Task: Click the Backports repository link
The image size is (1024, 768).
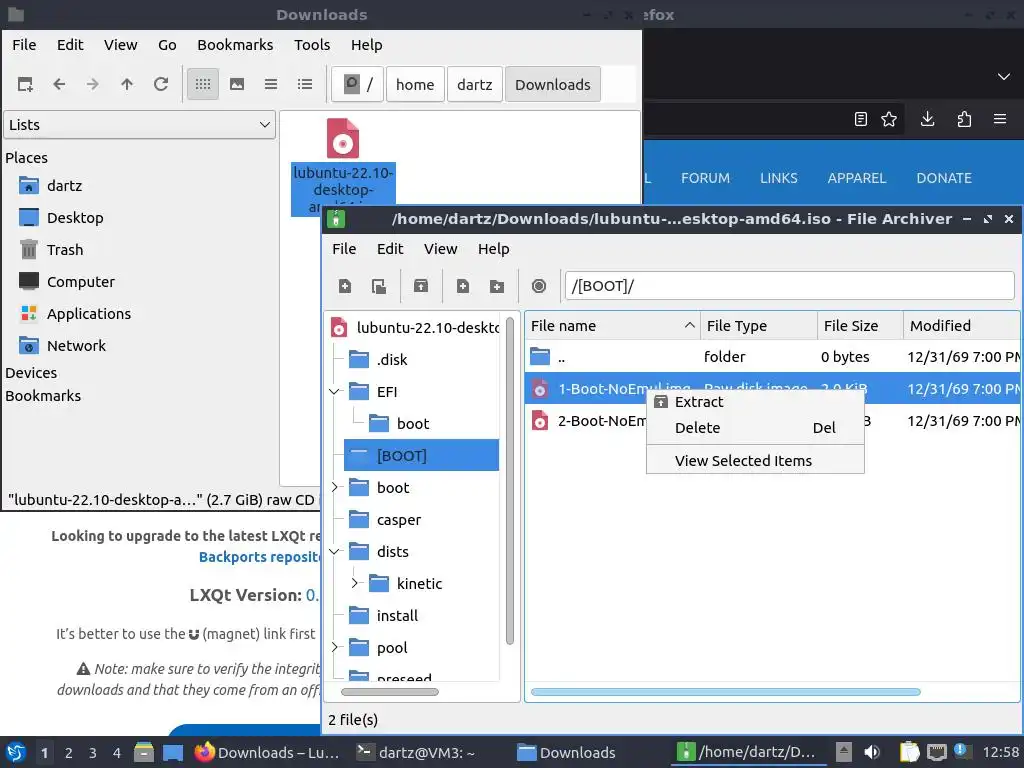Action: 259,557
